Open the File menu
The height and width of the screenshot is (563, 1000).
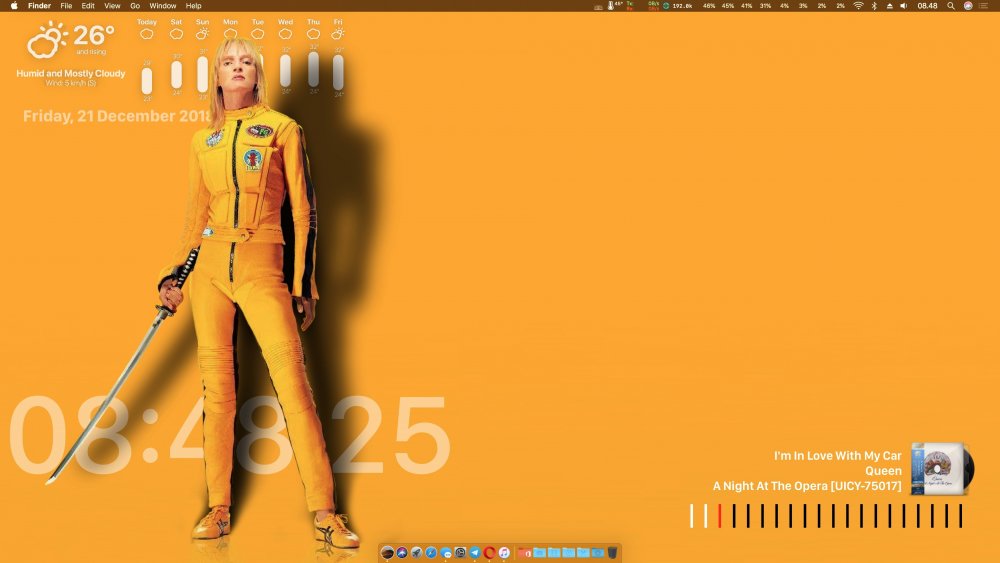point(66,6)
